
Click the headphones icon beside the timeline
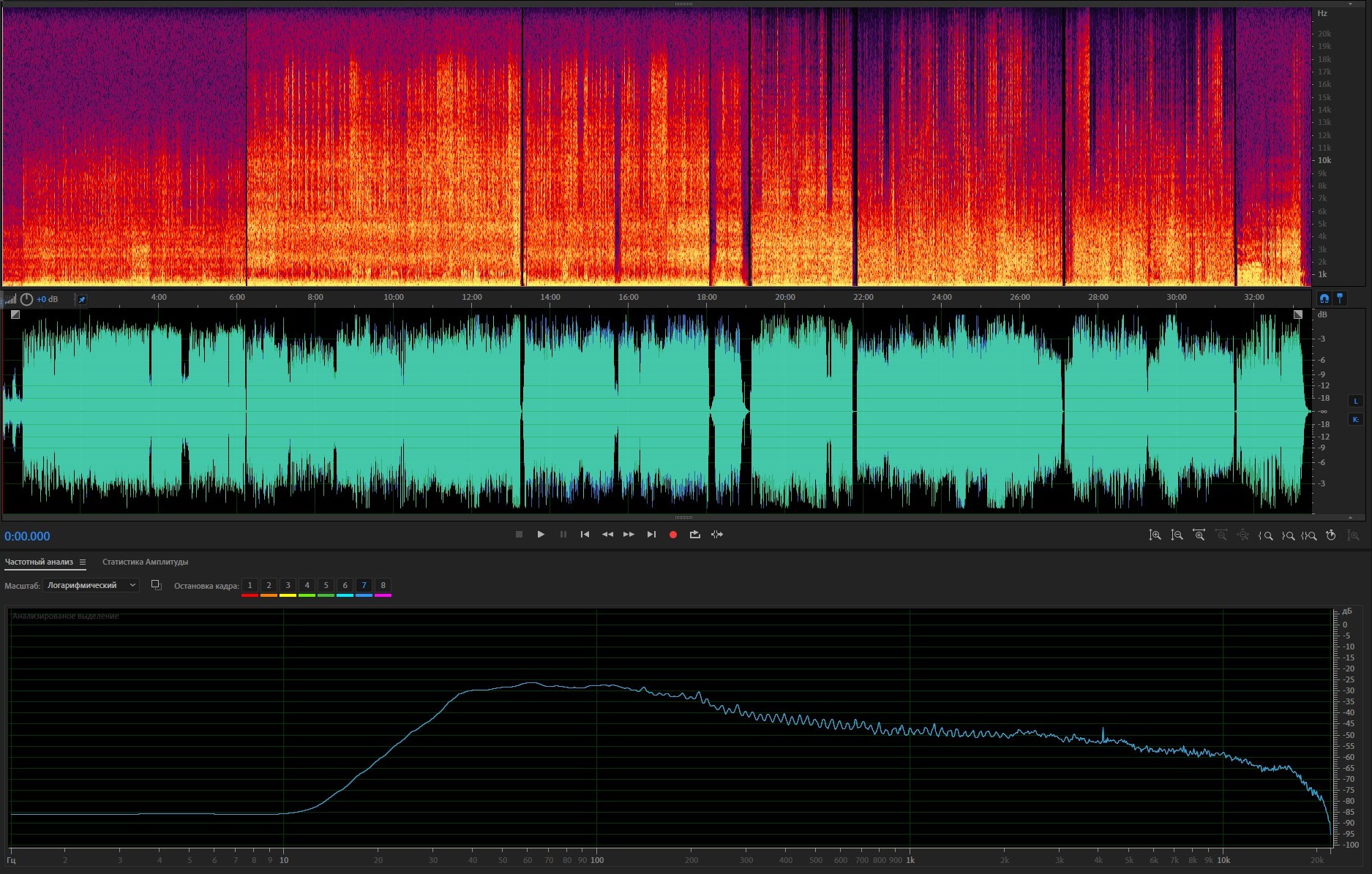point(1324,298)
